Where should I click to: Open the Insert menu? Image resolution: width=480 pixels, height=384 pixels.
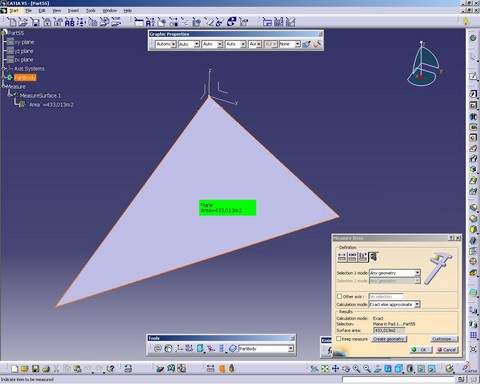click(x=73, y=11)
